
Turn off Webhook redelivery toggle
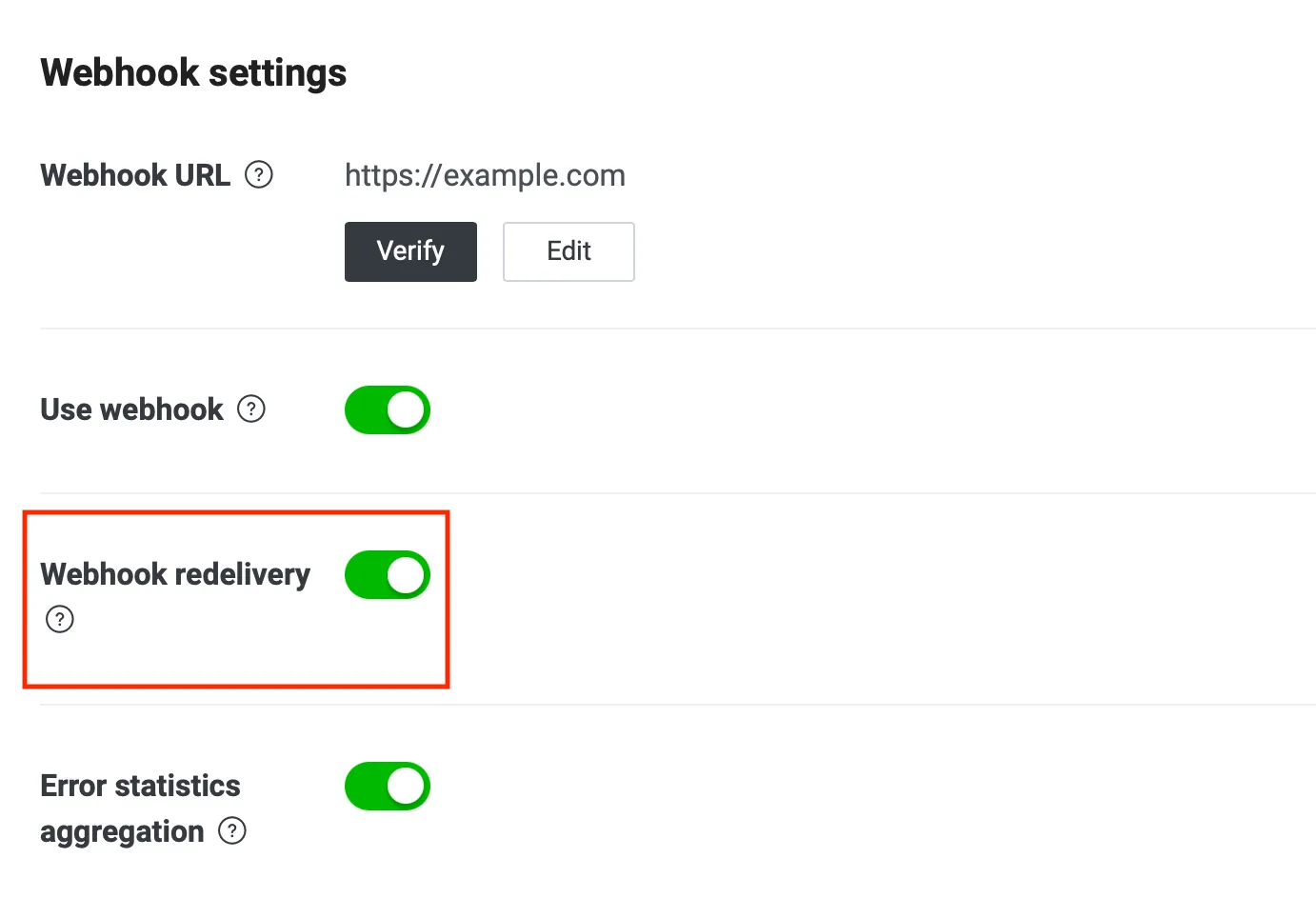click(388, 575)
